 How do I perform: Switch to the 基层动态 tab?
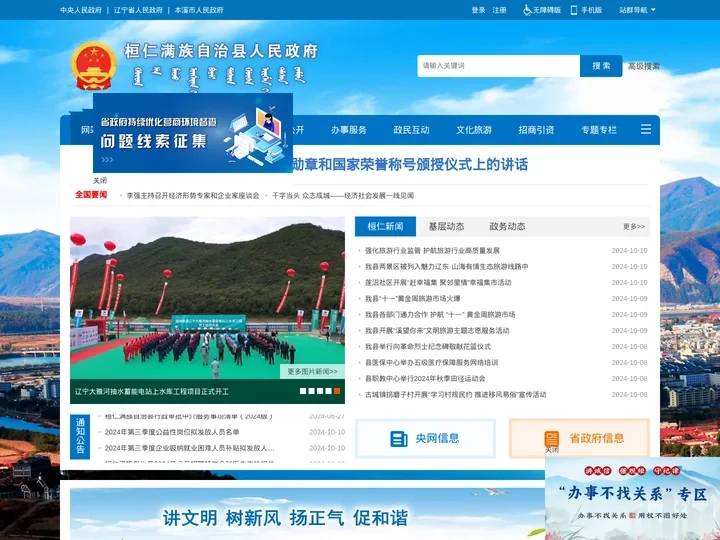446,226
